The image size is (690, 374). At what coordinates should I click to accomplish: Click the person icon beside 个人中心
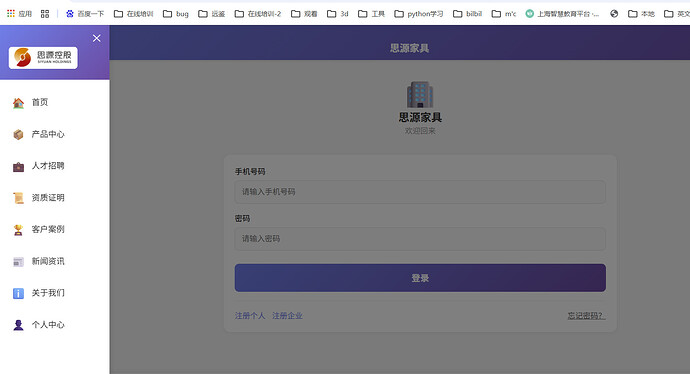[18, 325]
